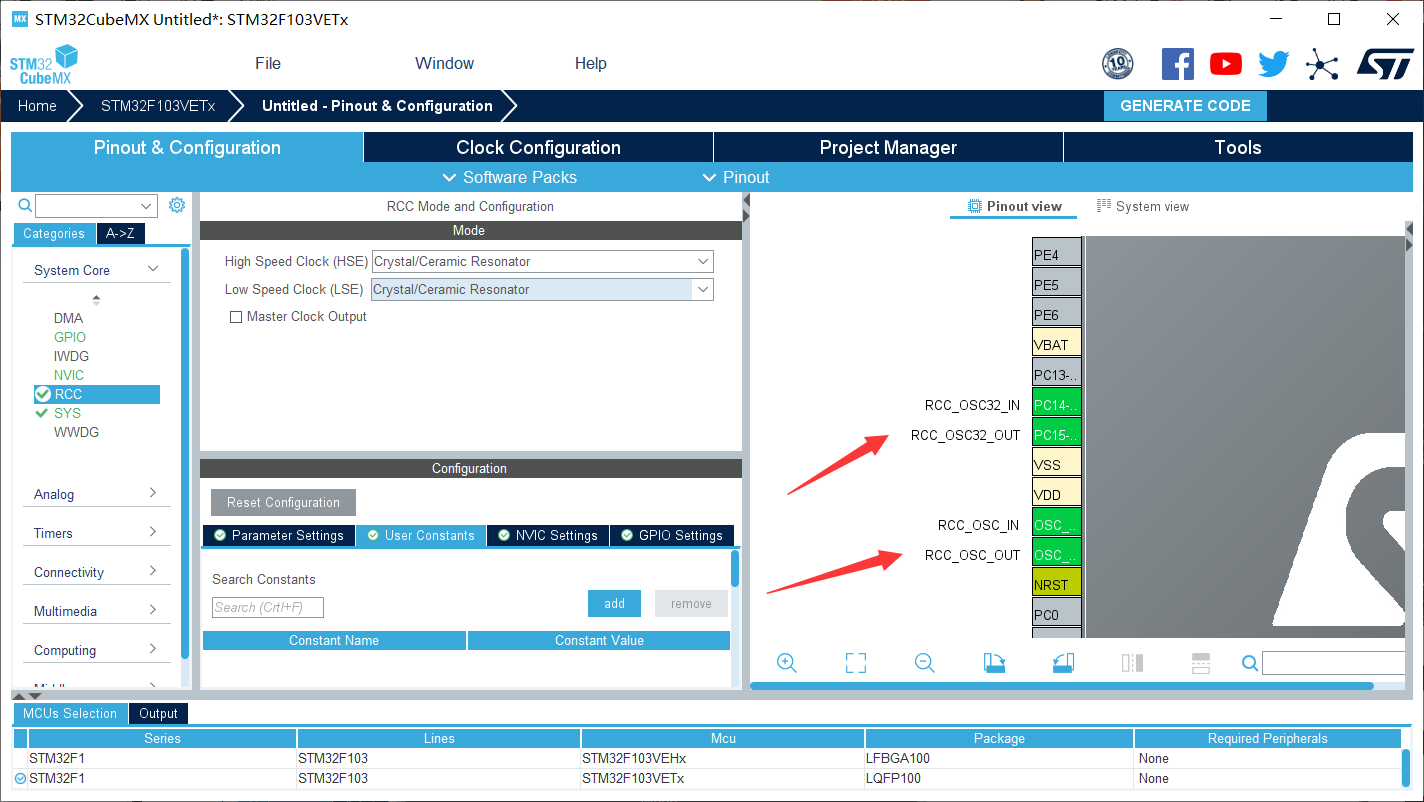Zoom out of the pinout view

coord(924,662)
